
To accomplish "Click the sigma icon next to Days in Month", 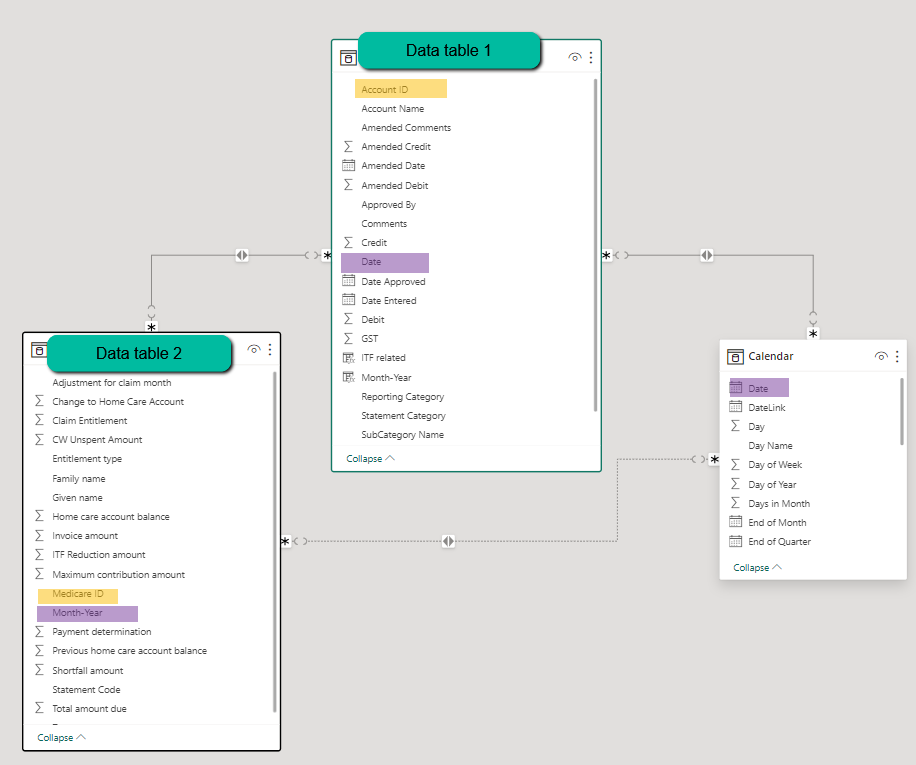I will [x=735, y=503].
